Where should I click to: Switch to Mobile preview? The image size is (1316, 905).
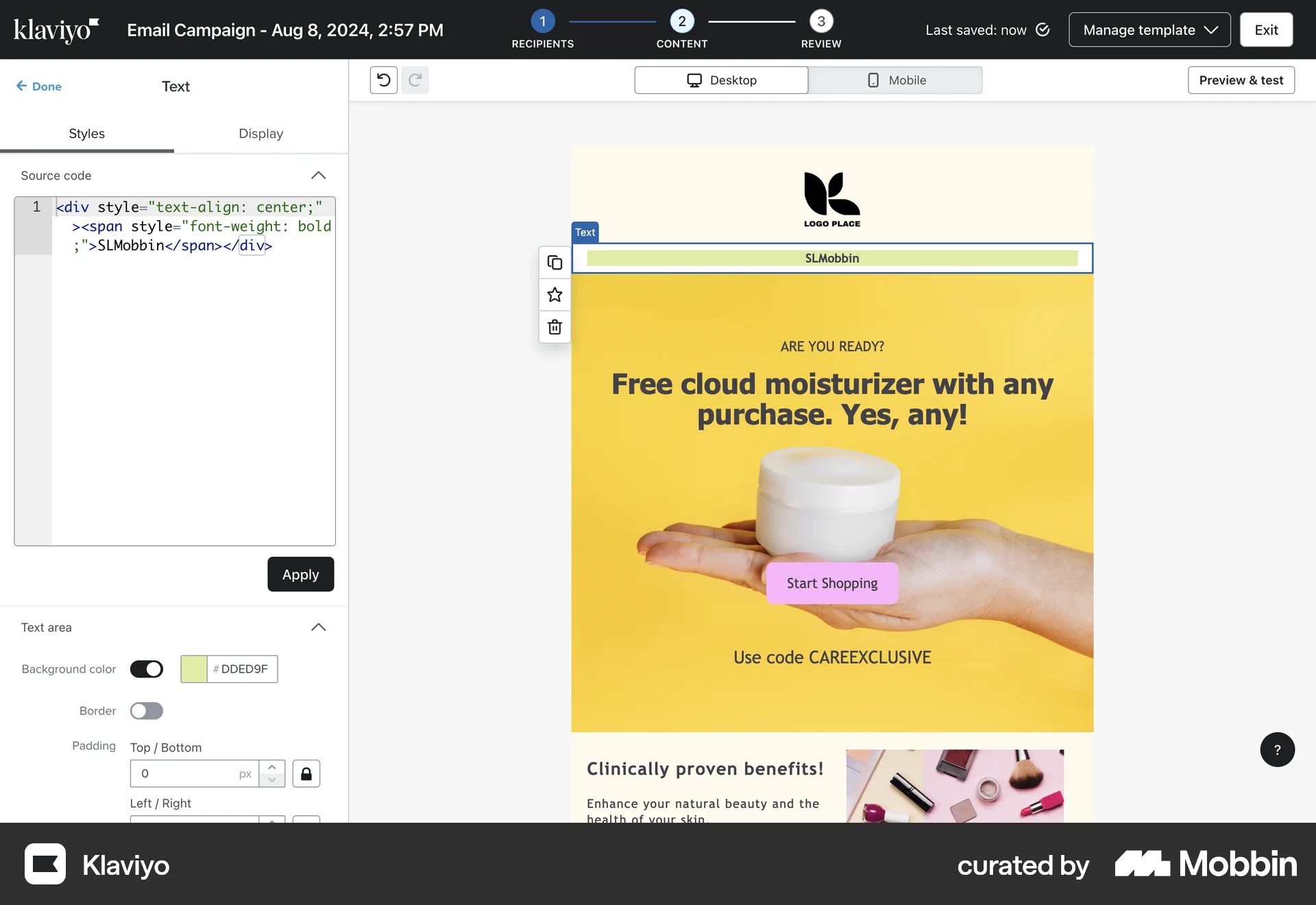pos(896,80)
